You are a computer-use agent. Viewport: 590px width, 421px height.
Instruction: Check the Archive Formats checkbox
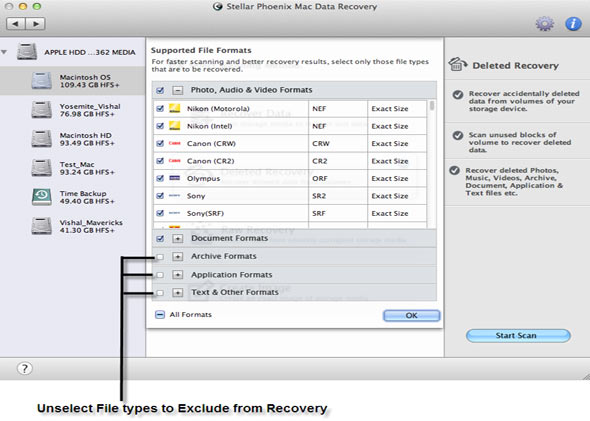(x=160, y=257)
